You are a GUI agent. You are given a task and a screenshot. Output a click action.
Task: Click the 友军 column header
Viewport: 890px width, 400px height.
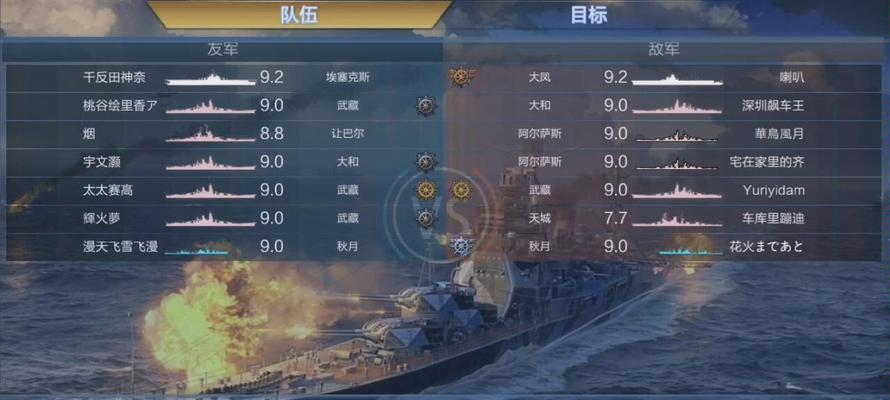[223, 49]
